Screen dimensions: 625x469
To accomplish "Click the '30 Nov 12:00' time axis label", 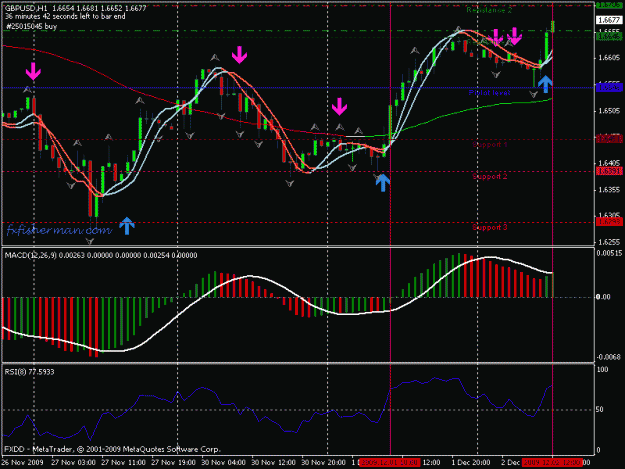I will [273, 463].
